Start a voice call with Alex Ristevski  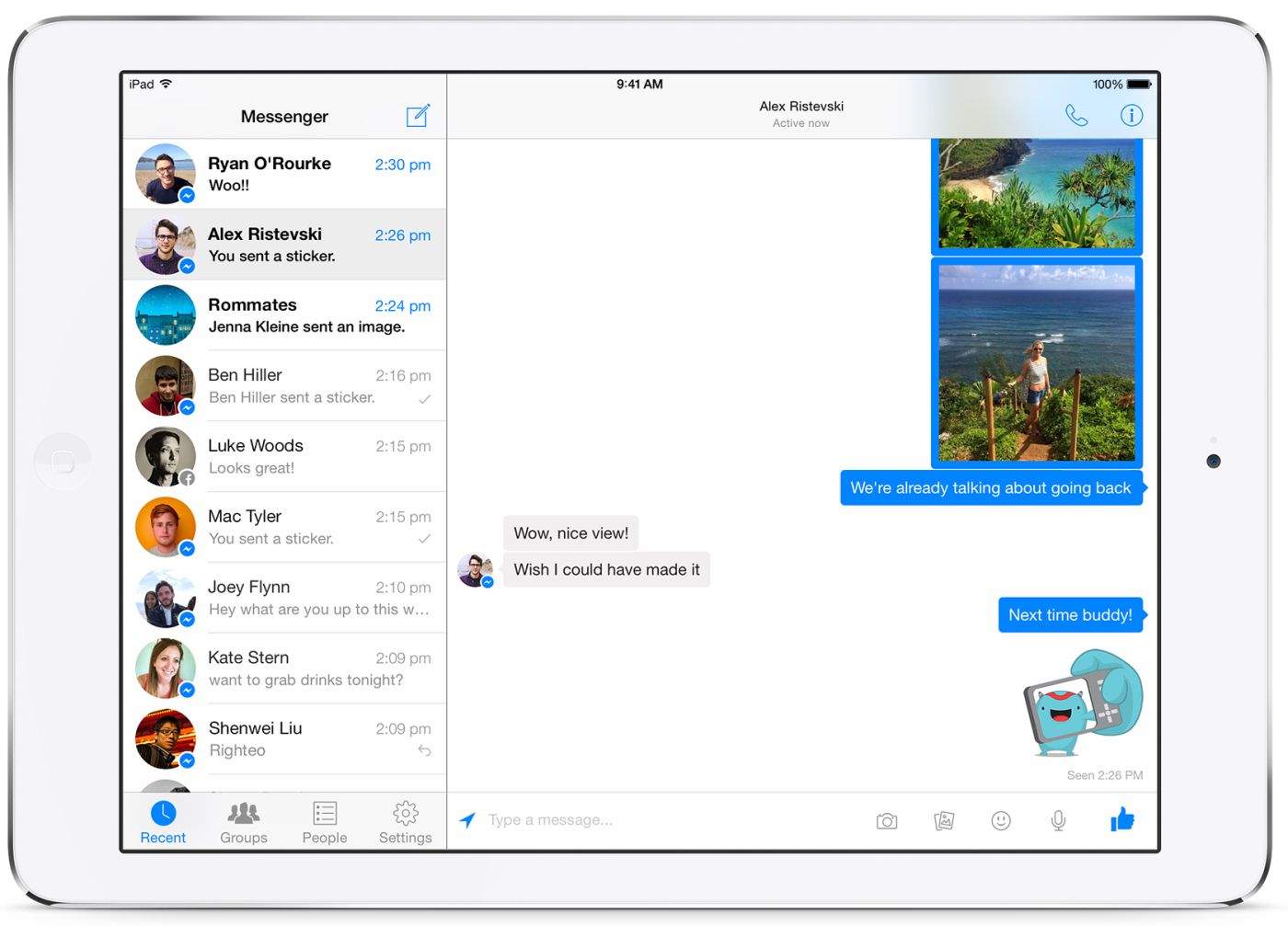pyautogui.click(x=1075, y=115)
